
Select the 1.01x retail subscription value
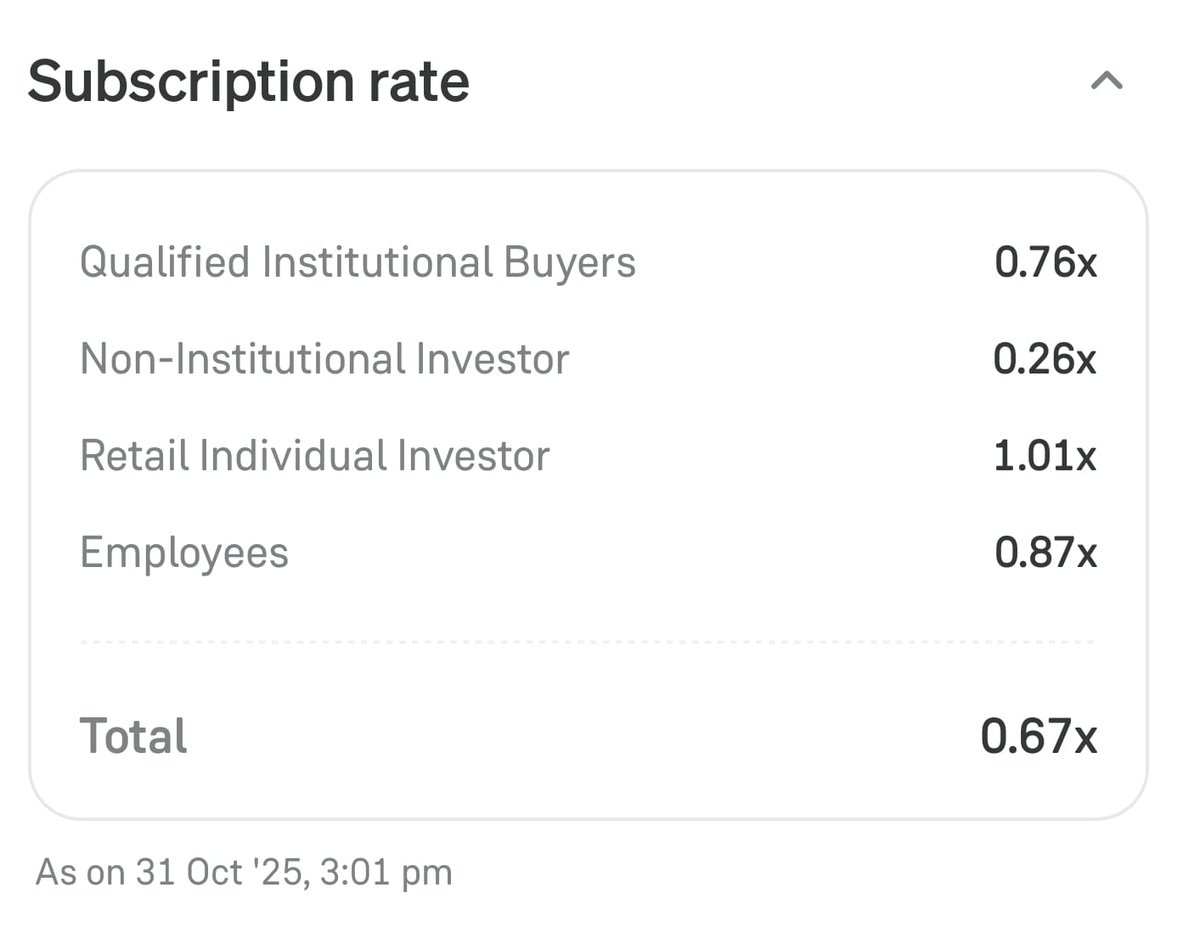pos(1044,456)
